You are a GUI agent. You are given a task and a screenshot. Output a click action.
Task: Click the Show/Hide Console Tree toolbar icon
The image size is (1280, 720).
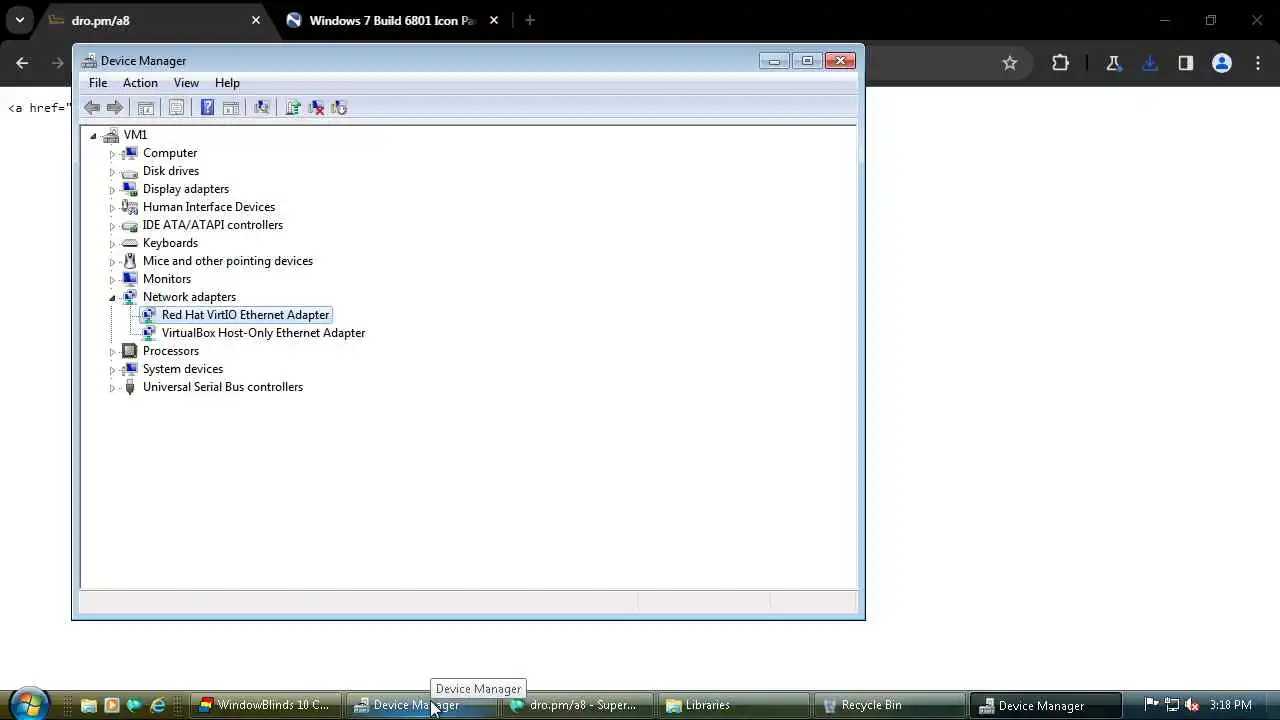tap(146, 108)
